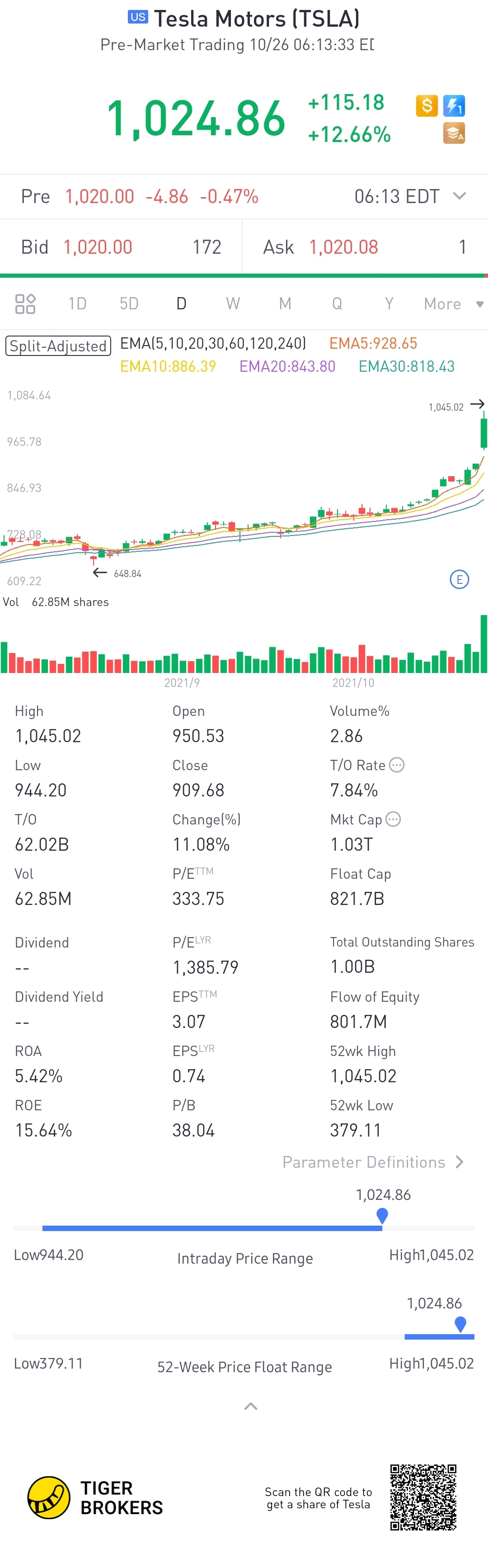This screenshot has width=488, height=1568.
Task: Tap the Mkt Cap value 1.03T
Action: point(351,844)
